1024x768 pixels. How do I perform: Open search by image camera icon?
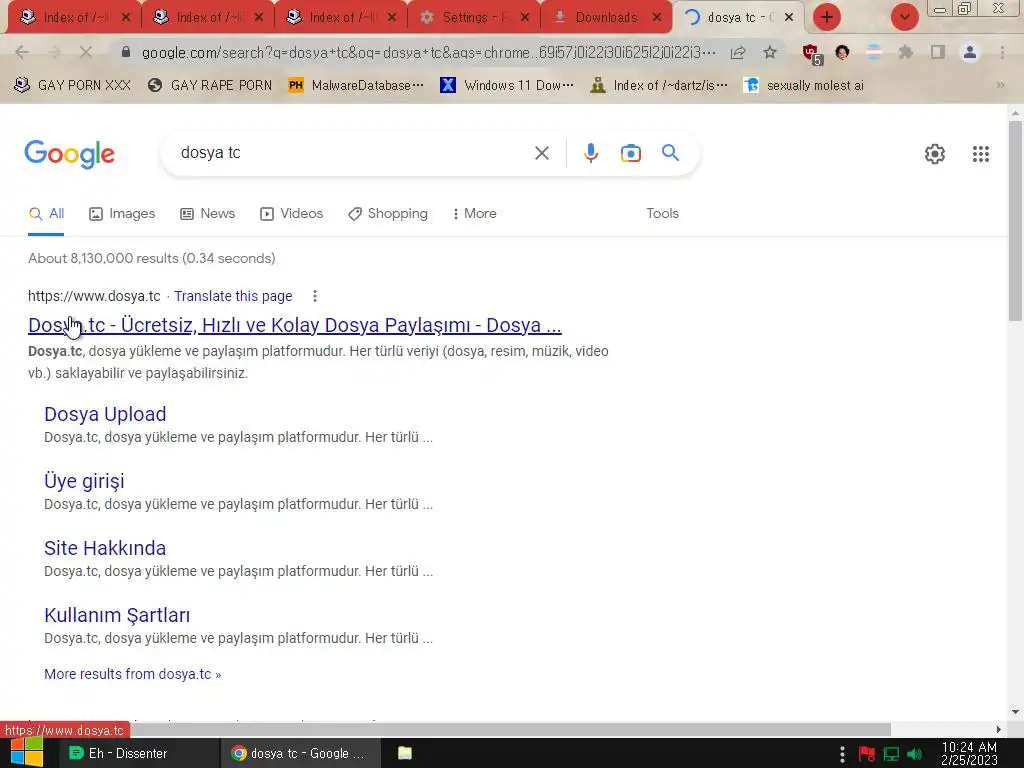(x=630, y=153)
